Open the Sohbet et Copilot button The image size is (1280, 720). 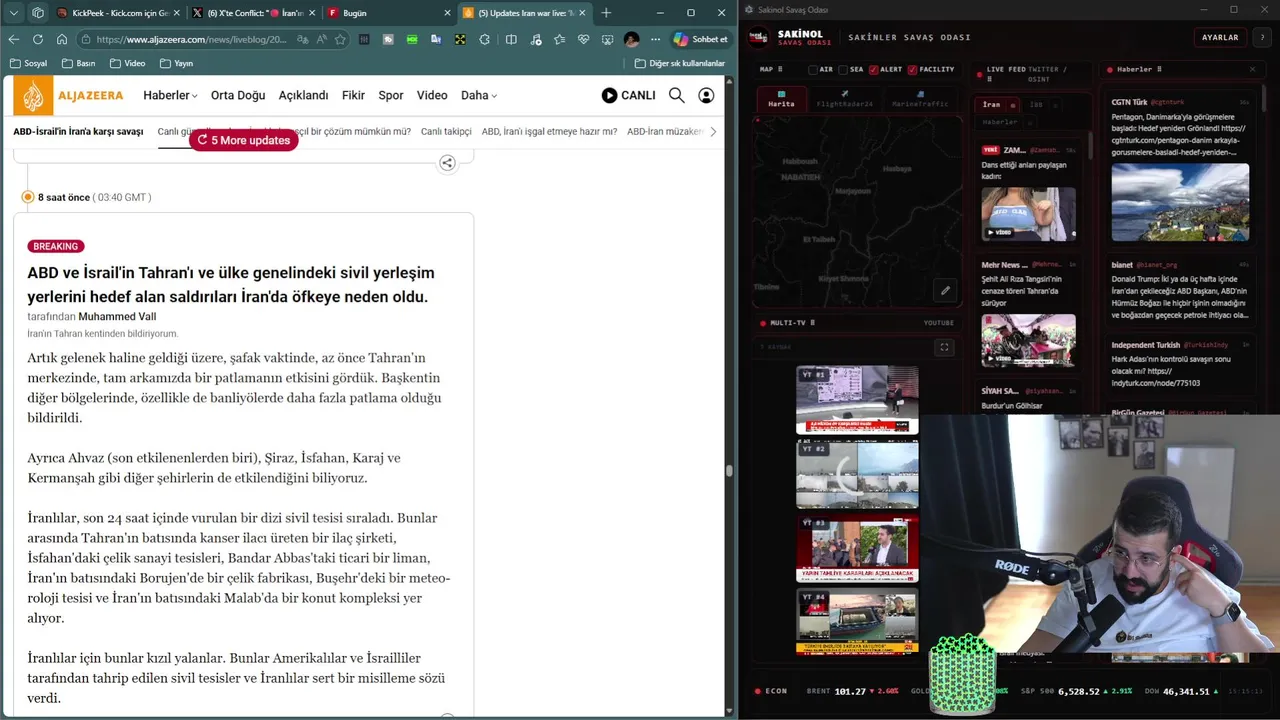click(701, 40)
